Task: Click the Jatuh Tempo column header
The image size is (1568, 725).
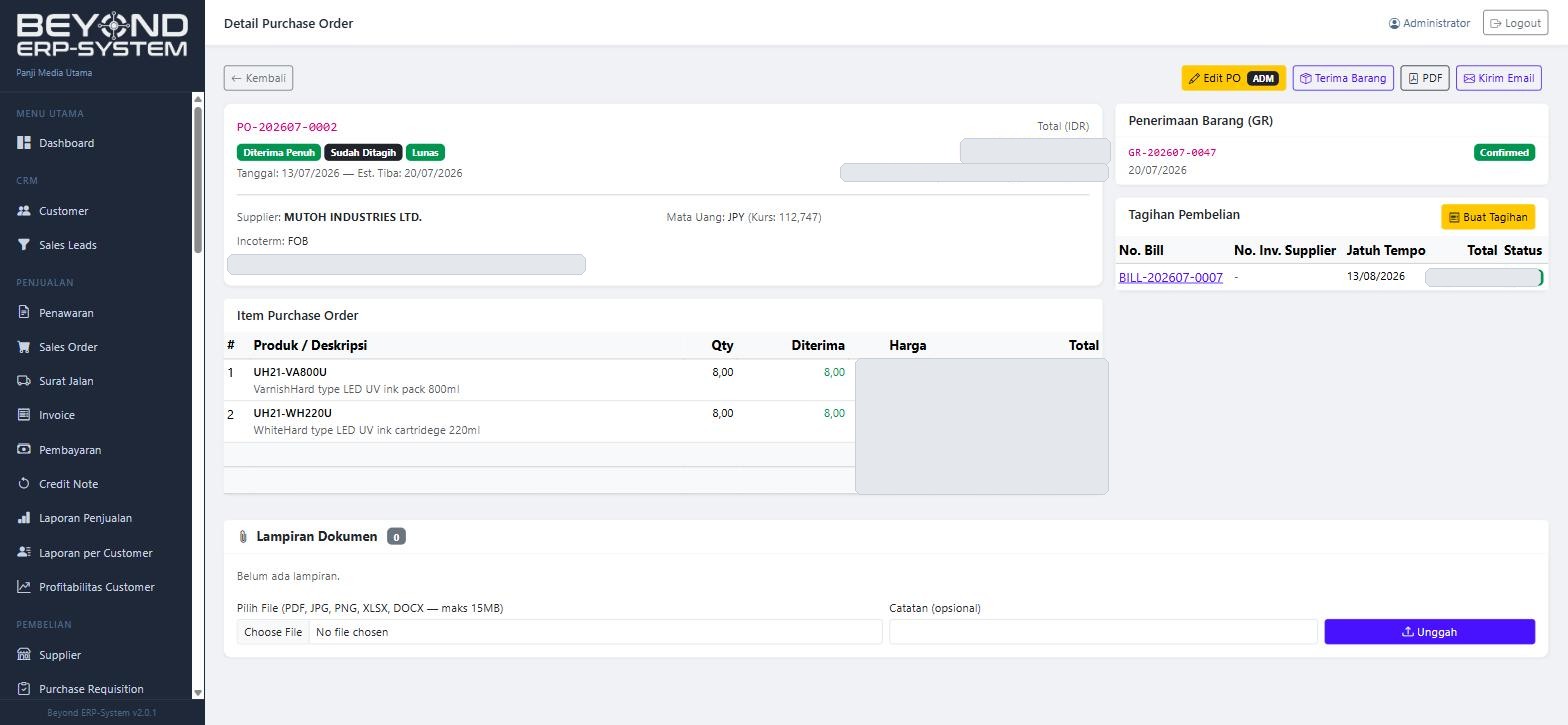Action: click(x=1386, y=250)
